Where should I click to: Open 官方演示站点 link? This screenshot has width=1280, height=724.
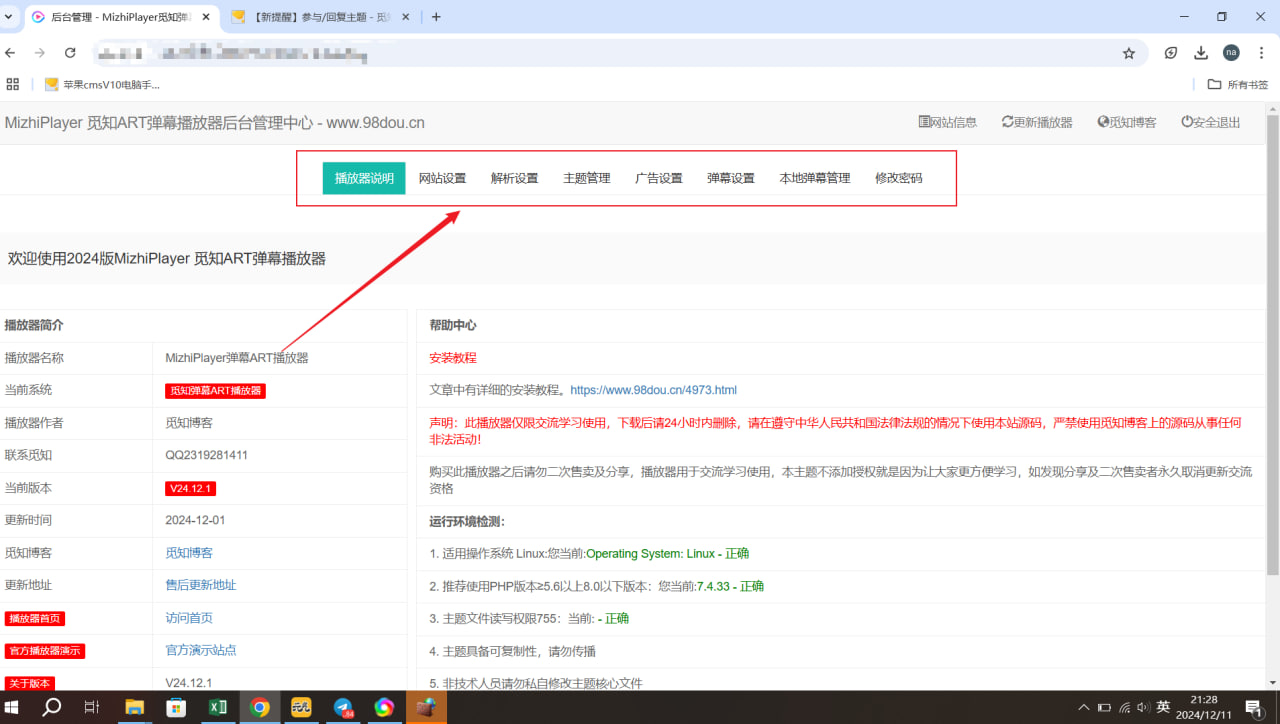201,650
